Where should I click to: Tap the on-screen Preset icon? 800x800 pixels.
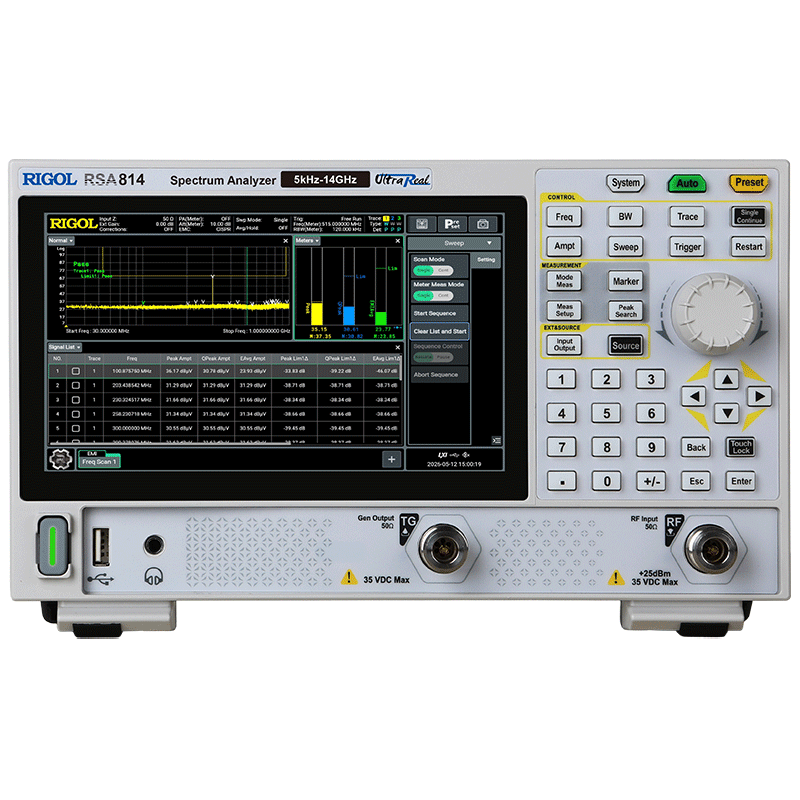(452, 223)
